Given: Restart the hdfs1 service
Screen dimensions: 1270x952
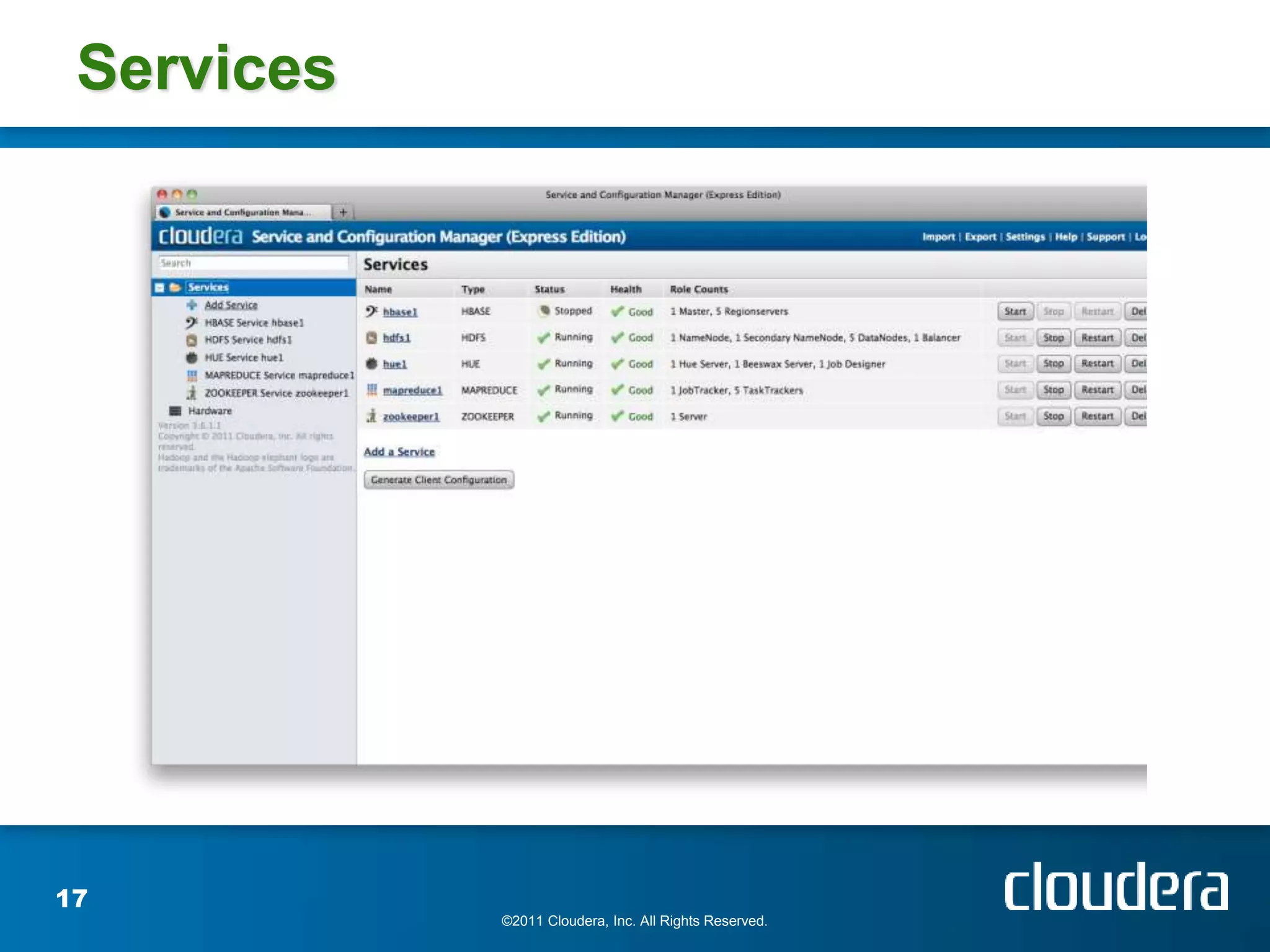Looking at the screenshot, I should coord(1097,338).
